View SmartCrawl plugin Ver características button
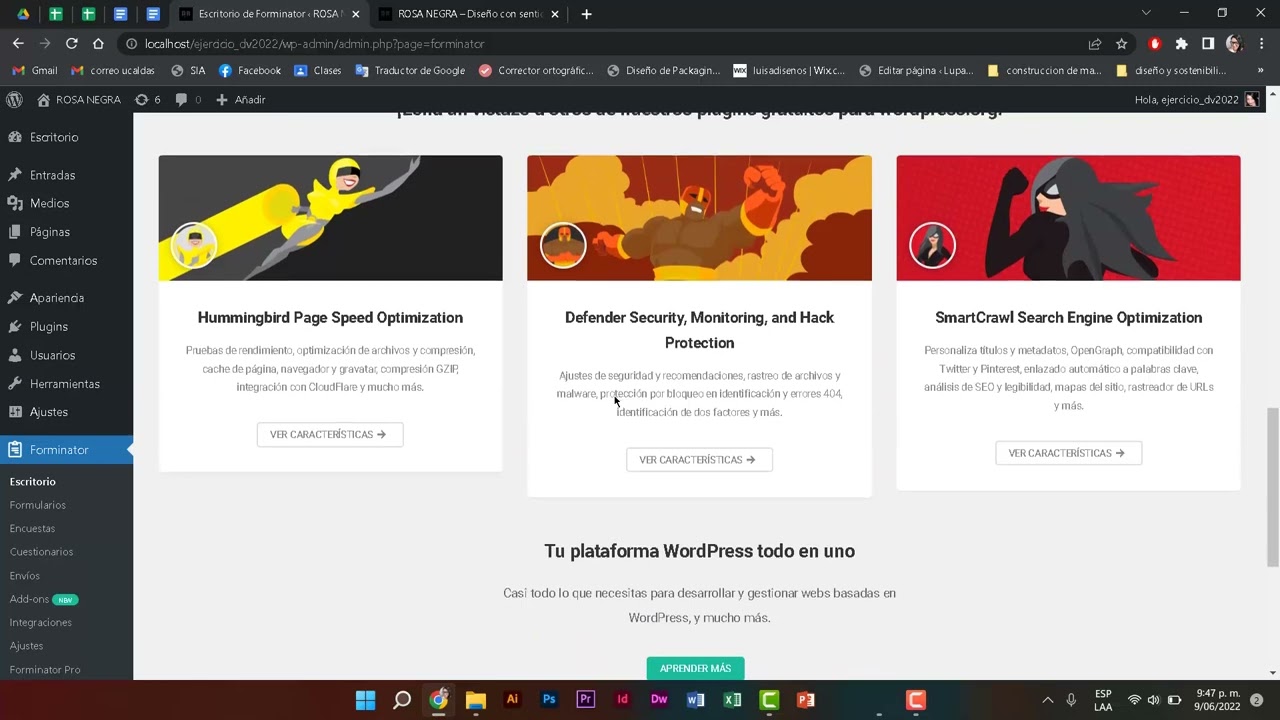The height and width of the screenshot is (720, 1280). 1068,453
